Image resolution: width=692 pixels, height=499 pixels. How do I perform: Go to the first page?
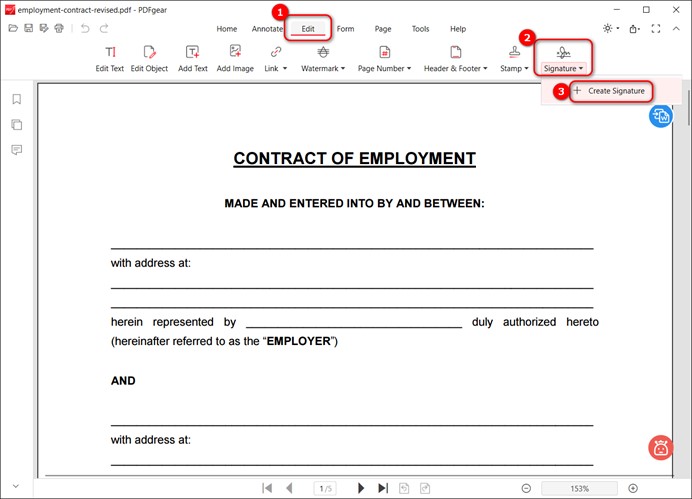pos(267,488)
